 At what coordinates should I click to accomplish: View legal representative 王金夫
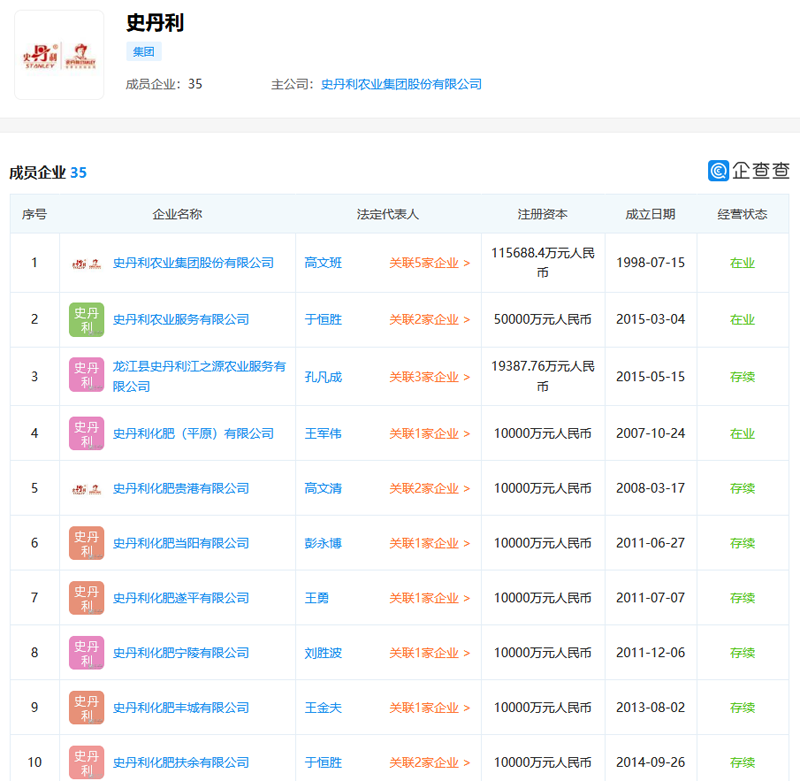[x=323, y=708]
